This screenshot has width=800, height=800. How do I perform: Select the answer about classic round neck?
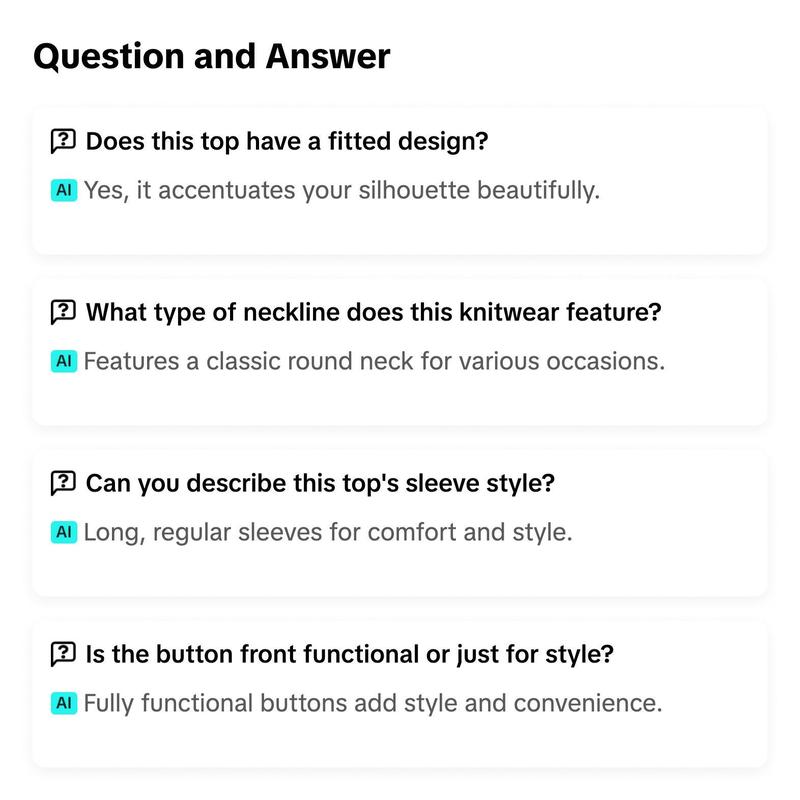tap(374, 361)
